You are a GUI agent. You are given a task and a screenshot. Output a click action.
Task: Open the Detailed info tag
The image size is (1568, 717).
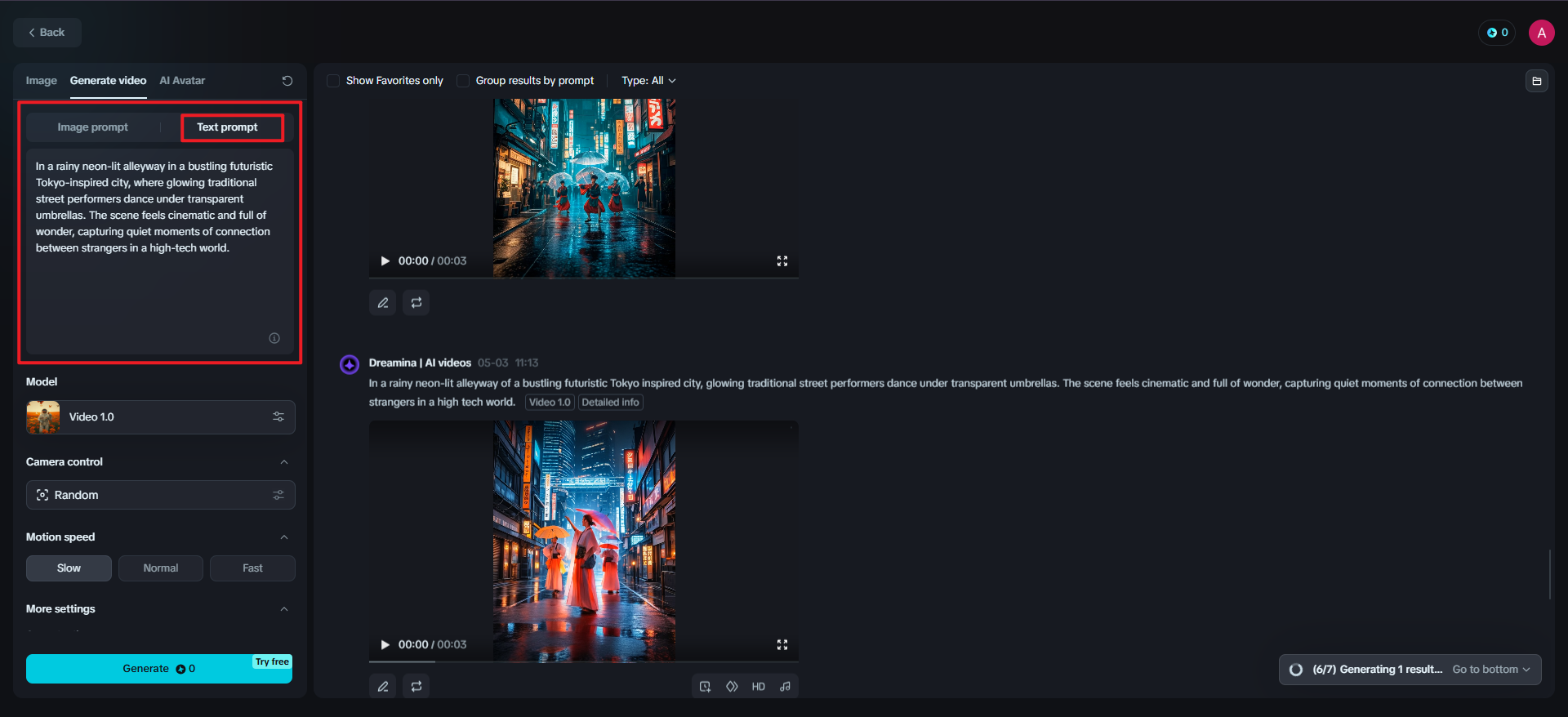[x=610, y=403]
